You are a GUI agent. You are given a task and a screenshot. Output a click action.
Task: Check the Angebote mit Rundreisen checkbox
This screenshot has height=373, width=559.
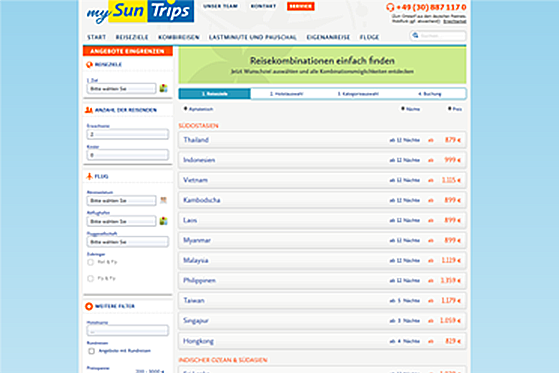[x=91, y=351]
